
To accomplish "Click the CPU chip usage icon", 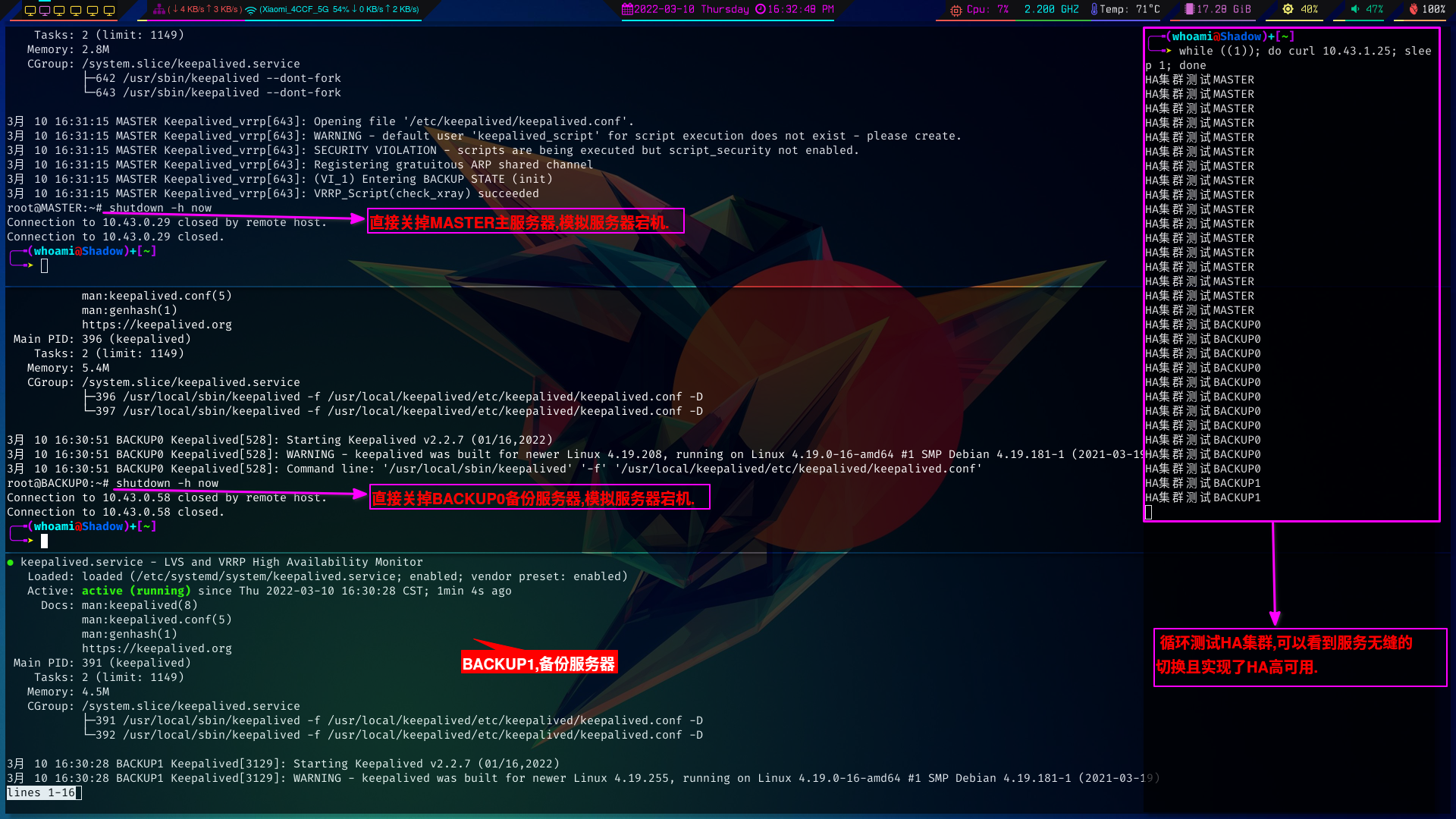I will [x=955, y=10].
